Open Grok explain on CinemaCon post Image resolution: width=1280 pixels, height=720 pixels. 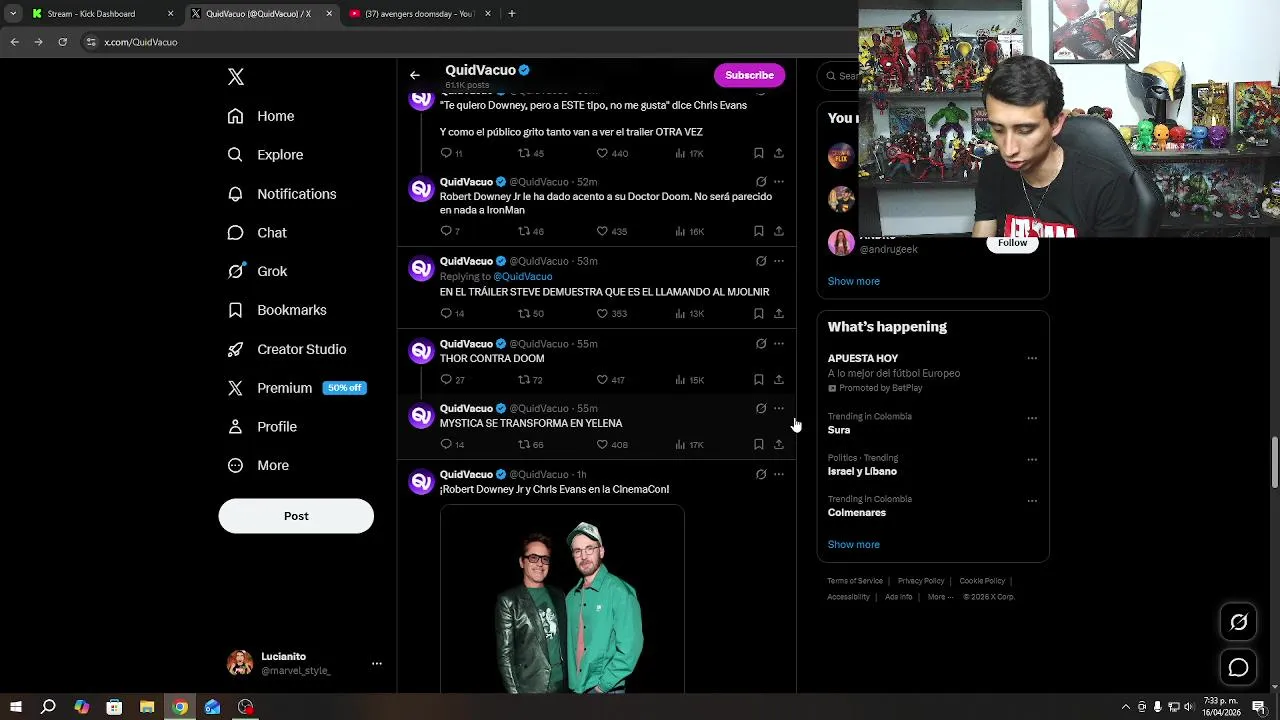[x=761, y=474]
